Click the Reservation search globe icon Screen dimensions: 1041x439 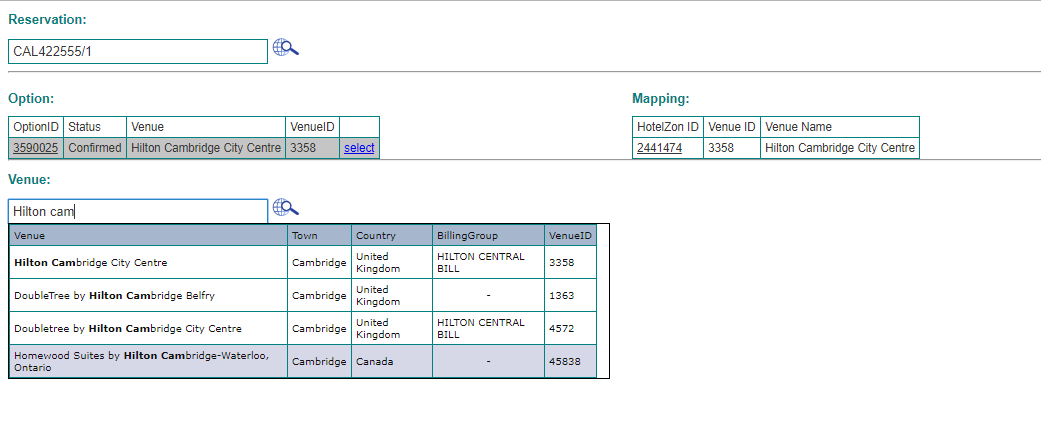pos(285,48)
